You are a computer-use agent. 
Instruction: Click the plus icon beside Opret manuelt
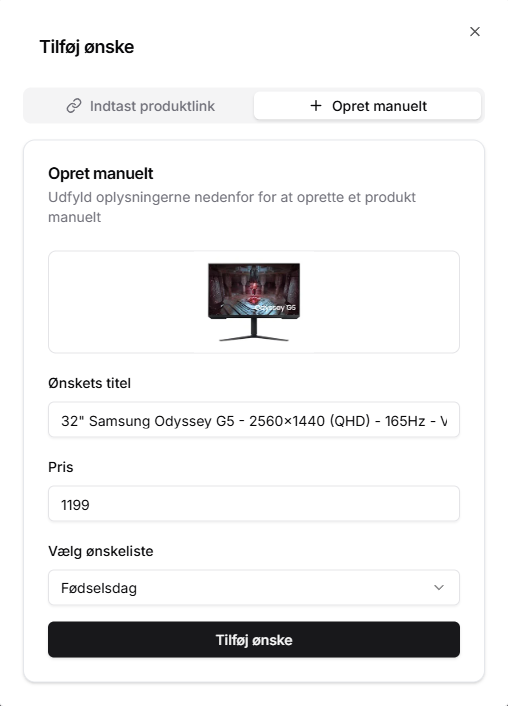(x=316, y=106)
